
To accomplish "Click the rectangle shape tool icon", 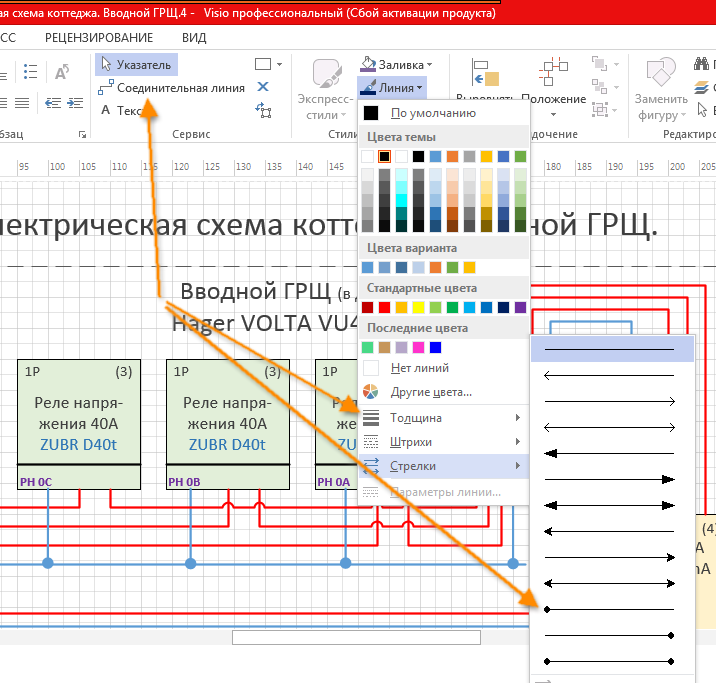I will [x=263, y=64].
